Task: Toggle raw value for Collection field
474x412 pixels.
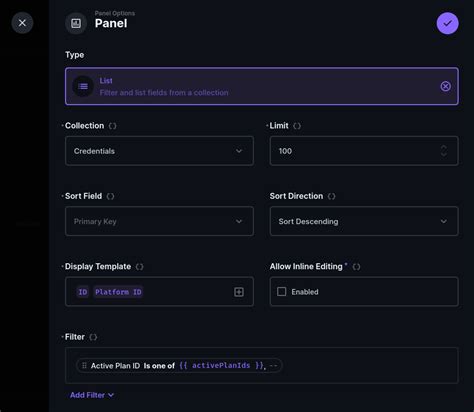Action: tap(113, 126)
